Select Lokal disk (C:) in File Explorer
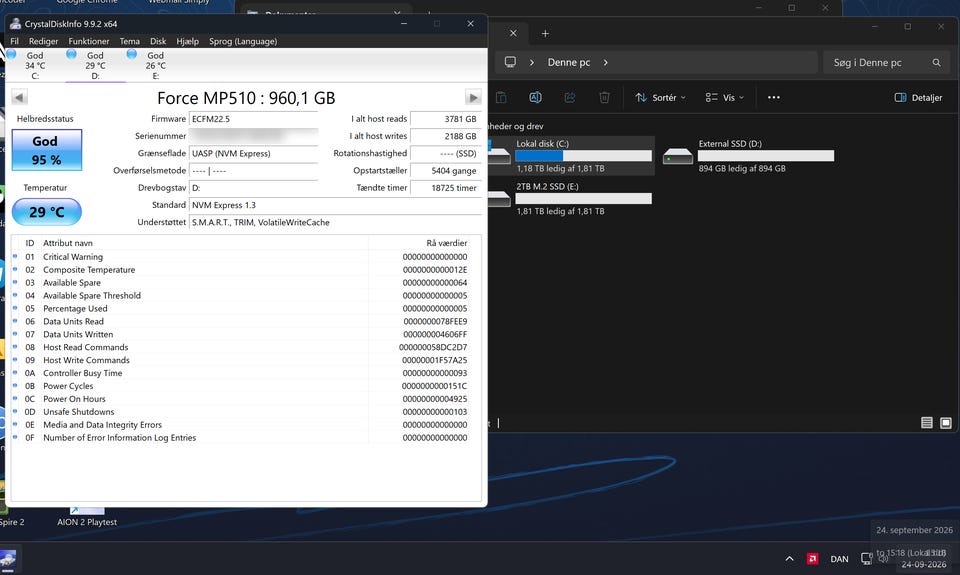The image size is (960, 575). pyautogui.click(x=571, y=156)
